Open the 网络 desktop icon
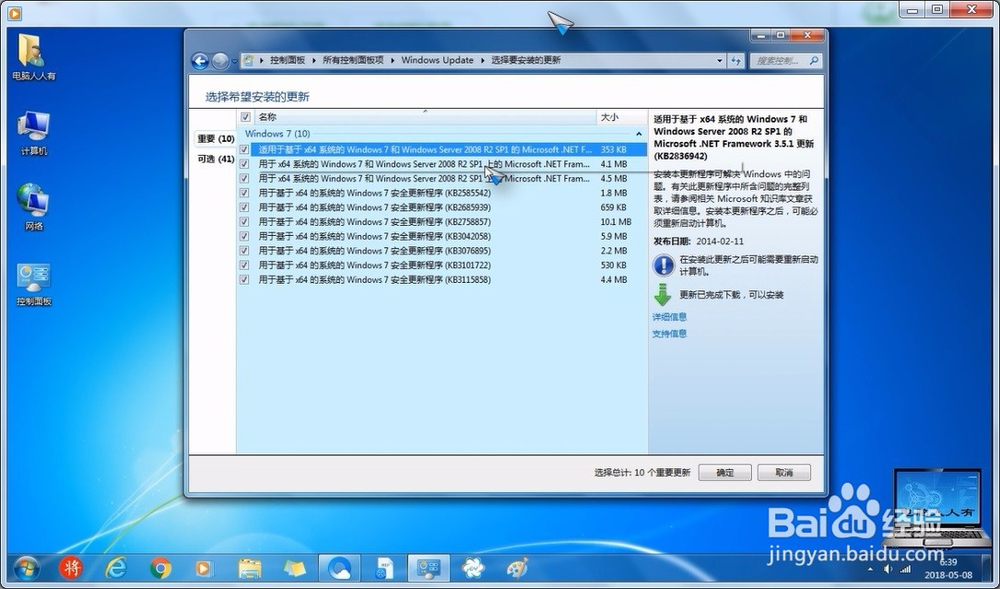Viewport: 1000px width, 589px height. coord(33,206)
